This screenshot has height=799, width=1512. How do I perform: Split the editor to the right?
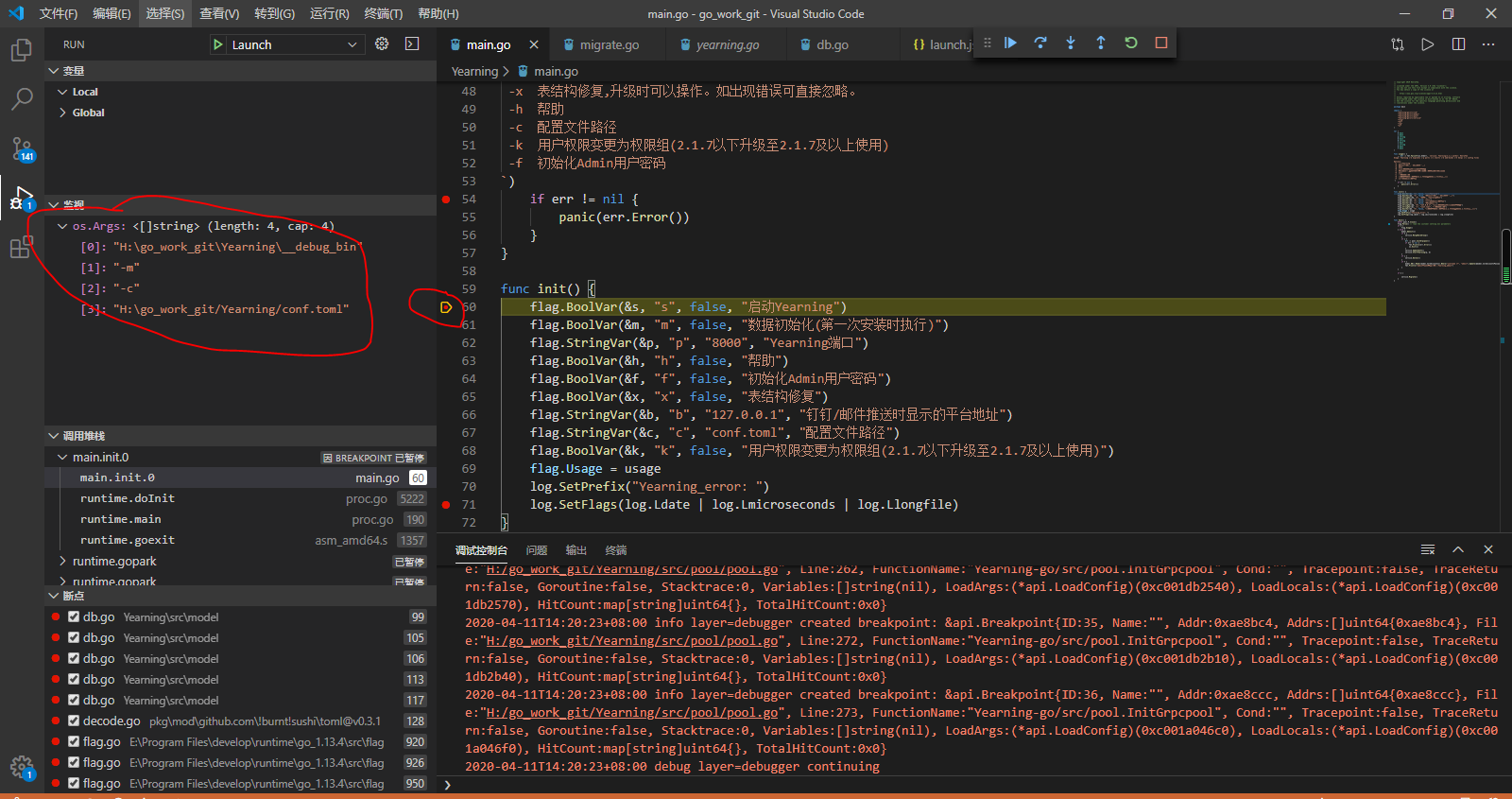[x=1458, y=44]
